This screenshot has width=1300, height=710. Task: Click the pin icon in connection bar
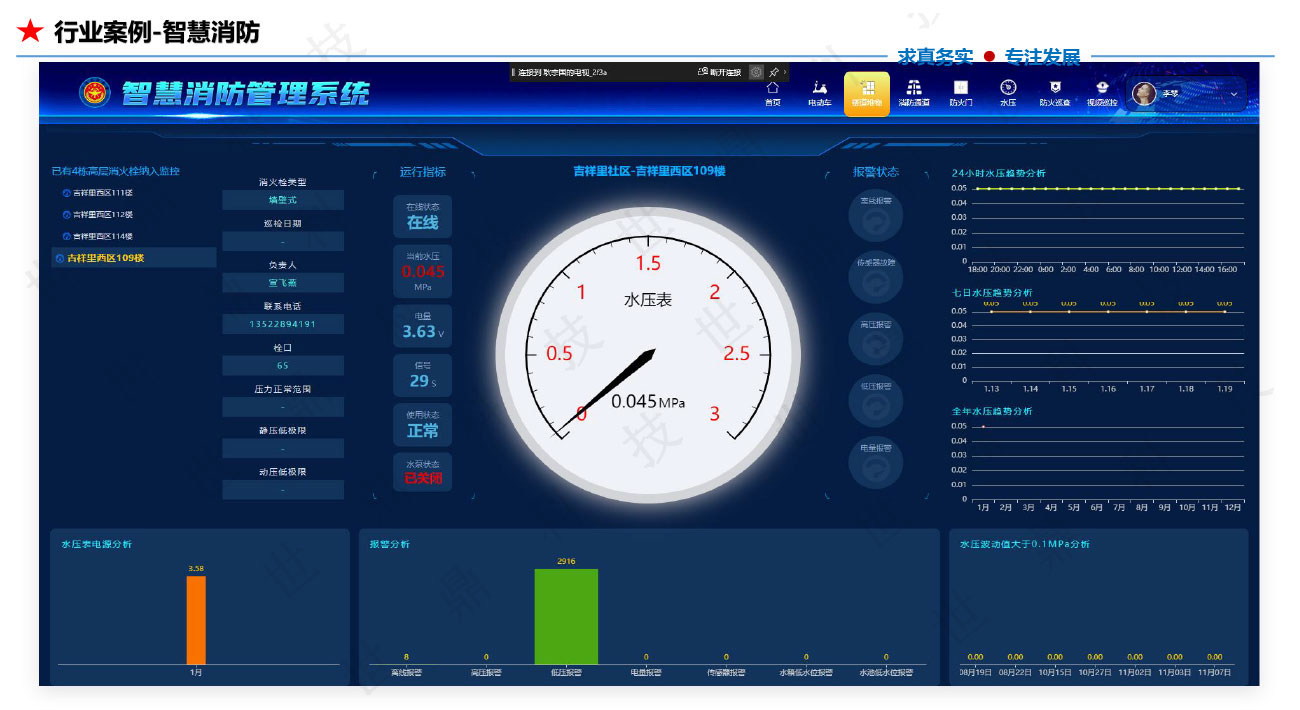coord(774,72)
